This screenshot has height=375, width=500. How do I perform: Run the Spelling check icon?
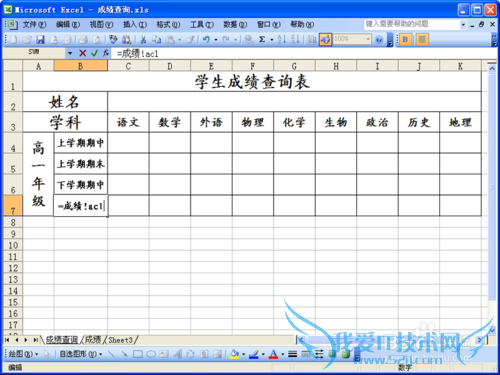(x=113, y=40)
